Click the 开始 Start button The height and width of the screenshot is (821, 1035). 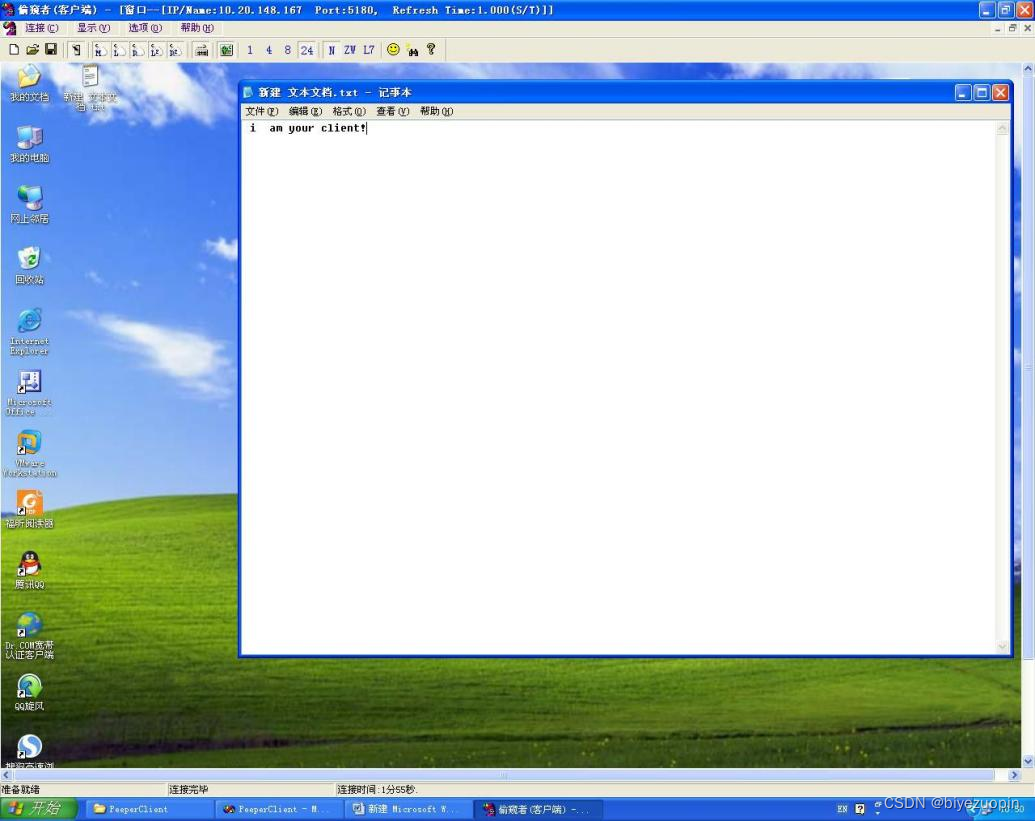38,808
